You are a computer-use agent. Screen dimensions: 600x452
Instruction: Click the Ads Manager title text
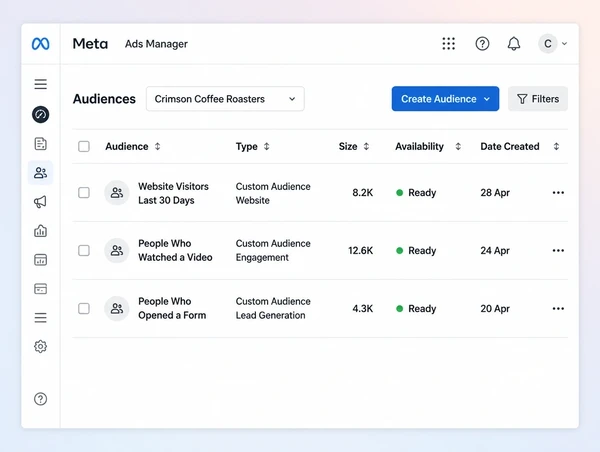pos(156,44)
